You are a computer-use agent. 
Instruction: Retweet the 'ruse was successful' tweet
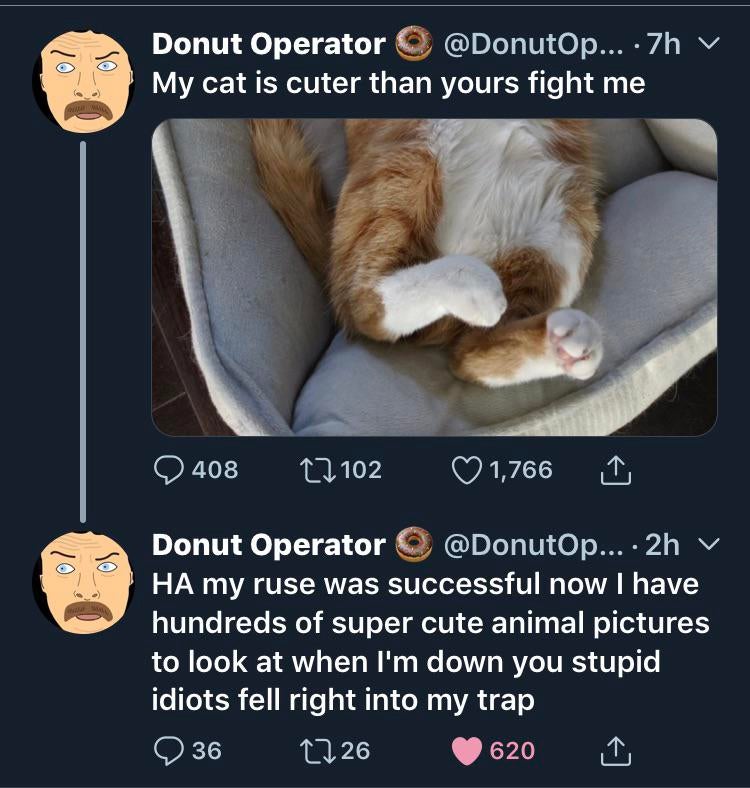coord(319,750)
